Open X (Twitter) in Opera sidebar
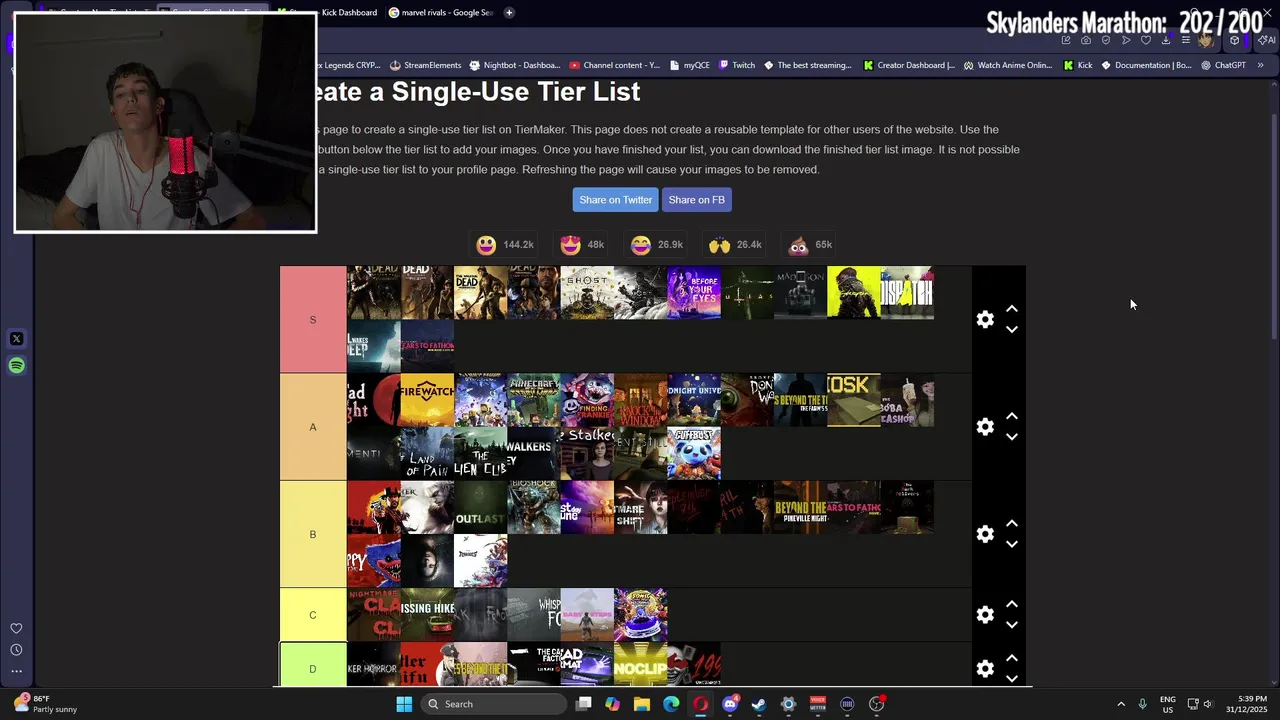 click(16, 339)
